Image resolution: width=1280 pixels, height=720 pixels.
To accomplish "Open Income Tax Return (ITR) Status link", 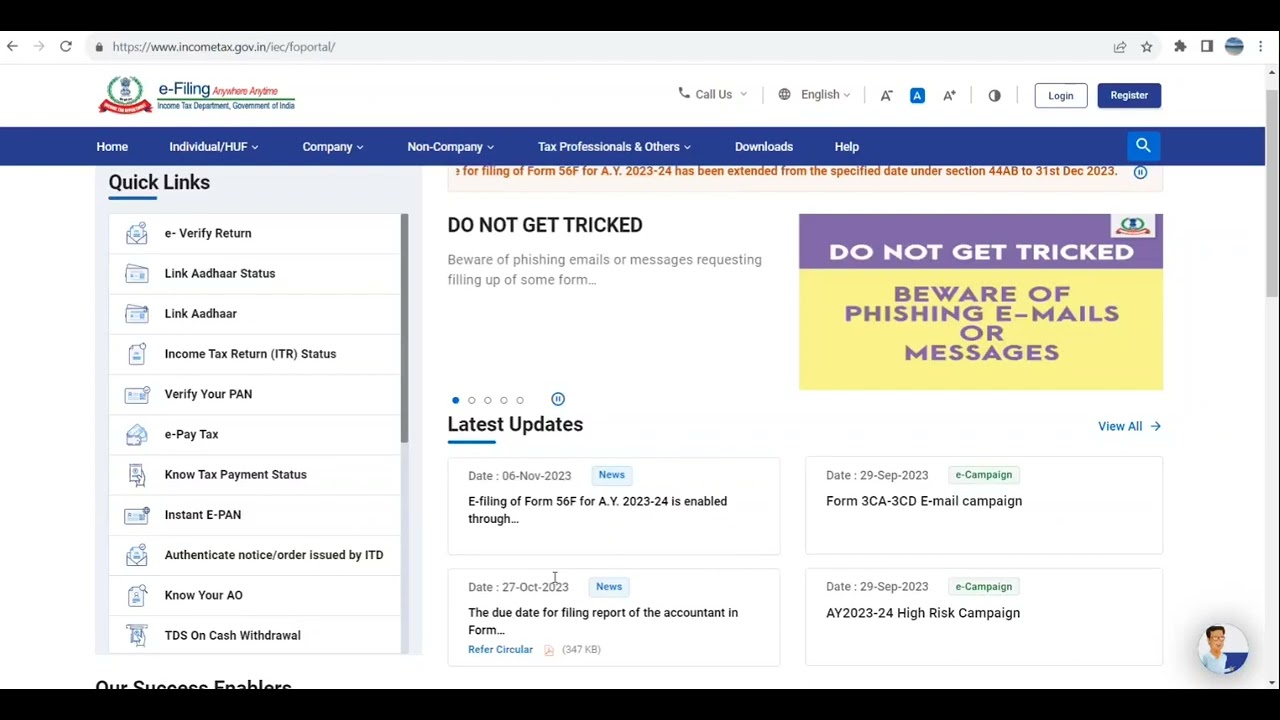I will coord(255,354).
